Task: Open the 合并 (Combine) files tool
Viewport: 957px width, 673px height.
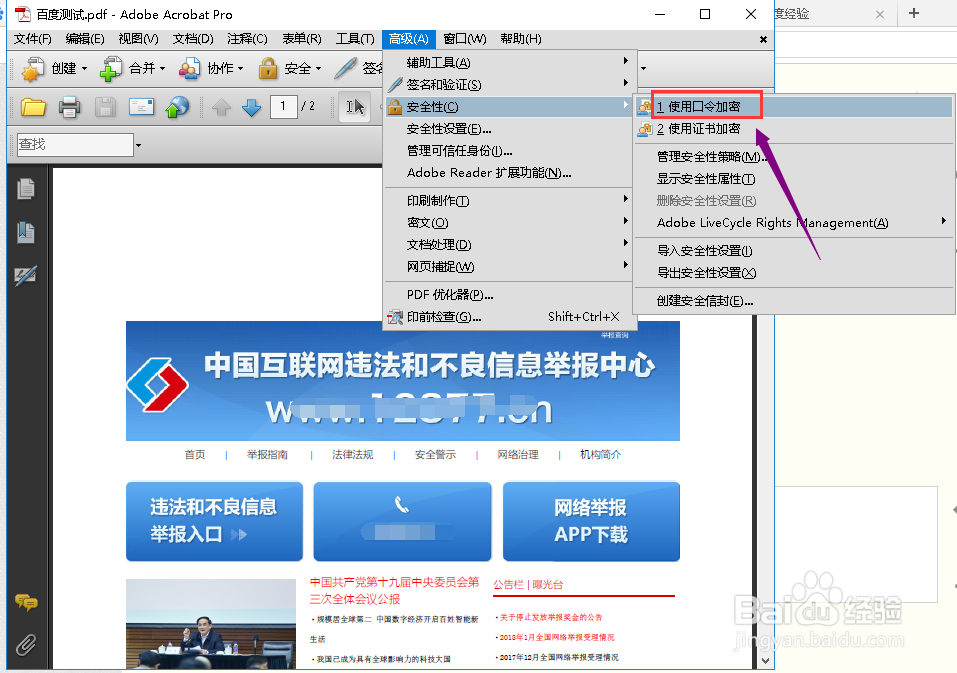Action: pos(110,67)
